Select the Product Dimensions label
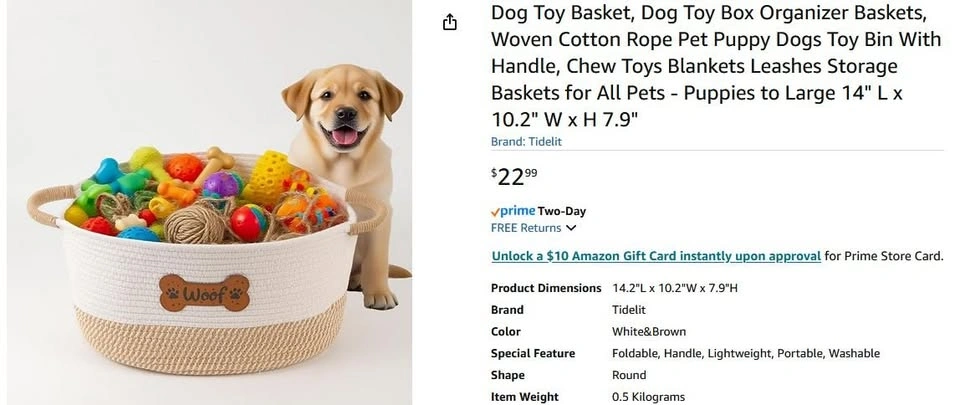This screenshot has height=405, width=960. (546, 288)
